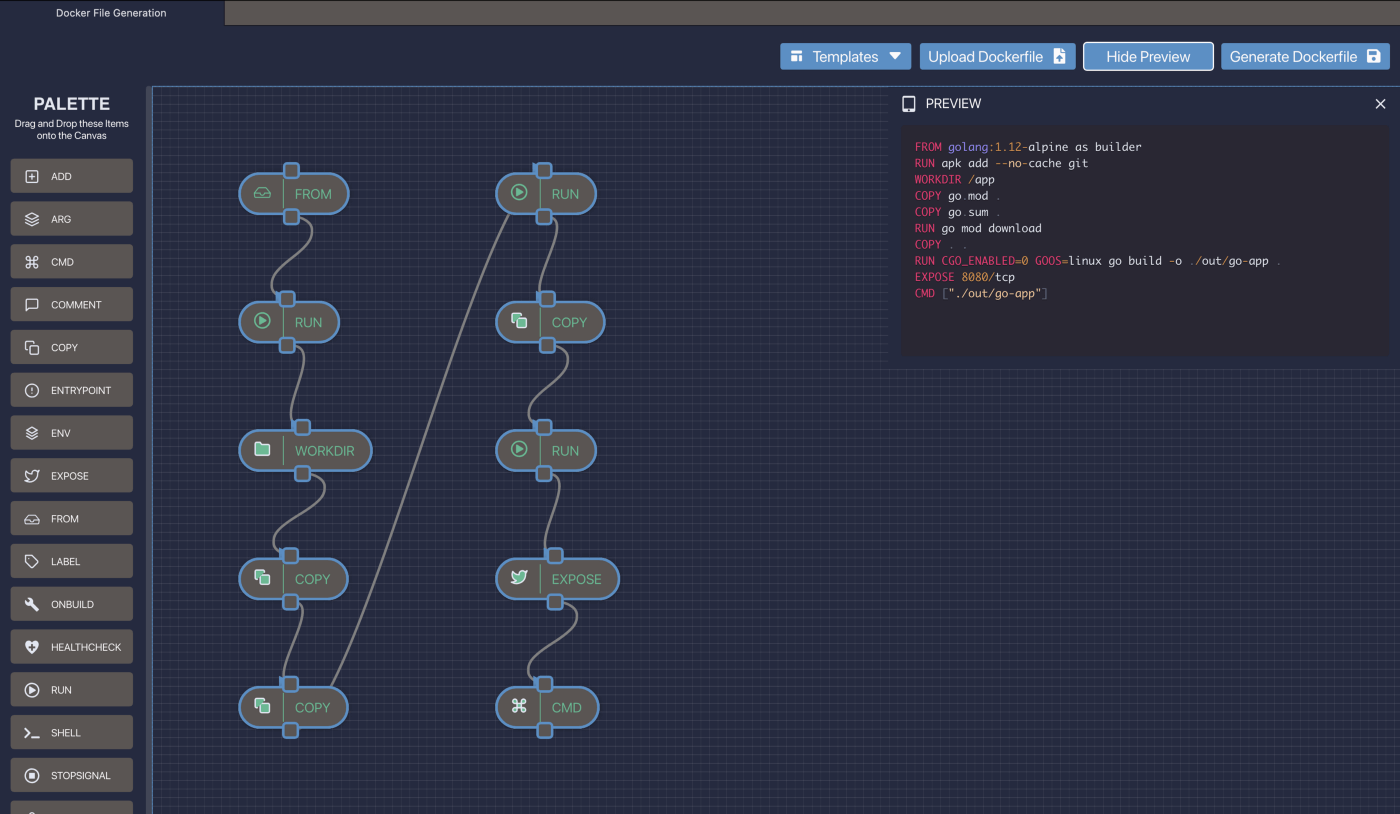Click the Hide Preview button
This screenshot has width=1400, height=814.
point(1148,57)
